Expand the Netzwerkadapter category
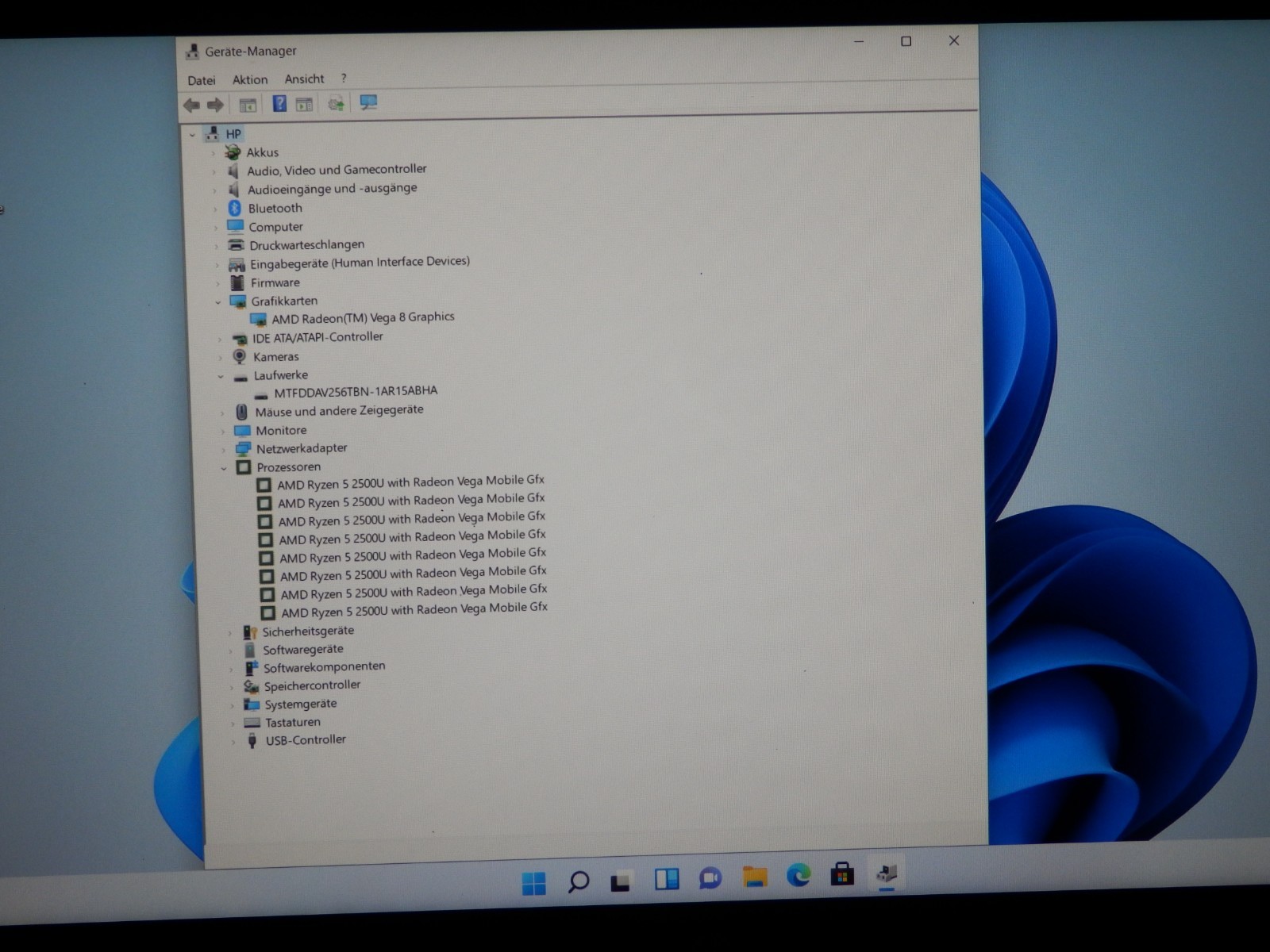Screen dimensions: 1270x952 (x=223, y=450)
